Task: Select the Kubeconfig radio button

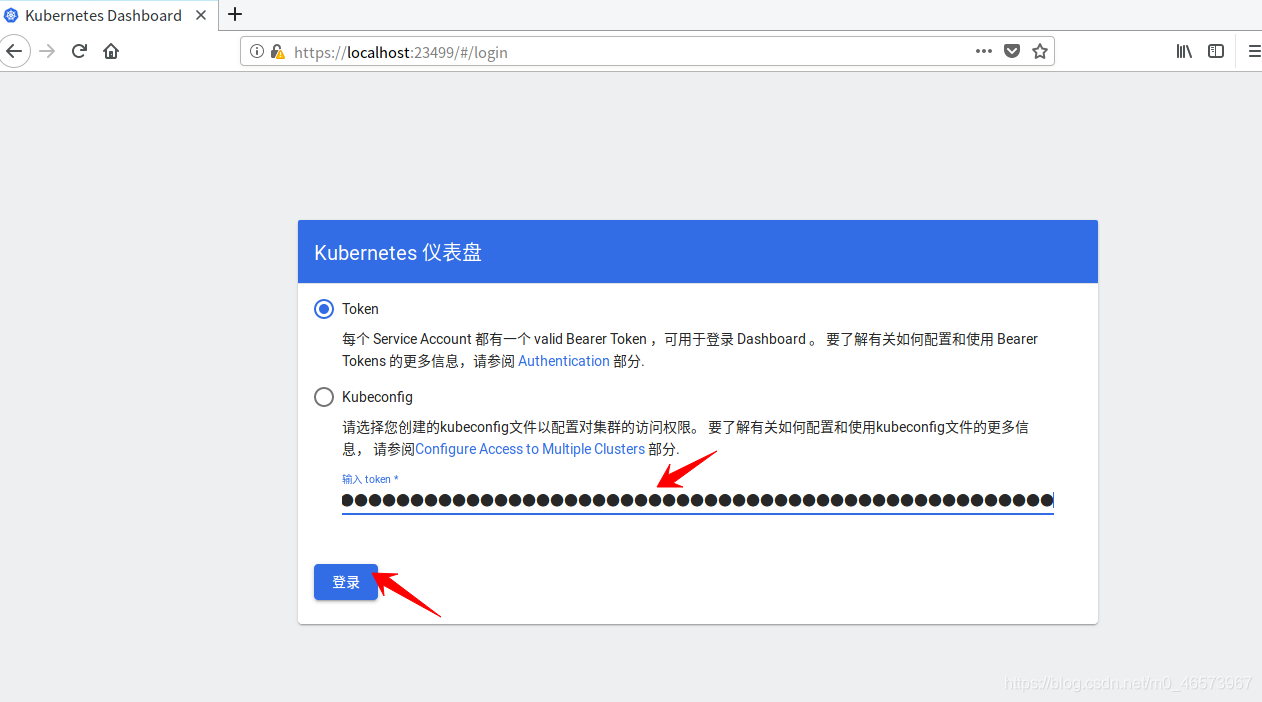Action: (x=324, y=397)
